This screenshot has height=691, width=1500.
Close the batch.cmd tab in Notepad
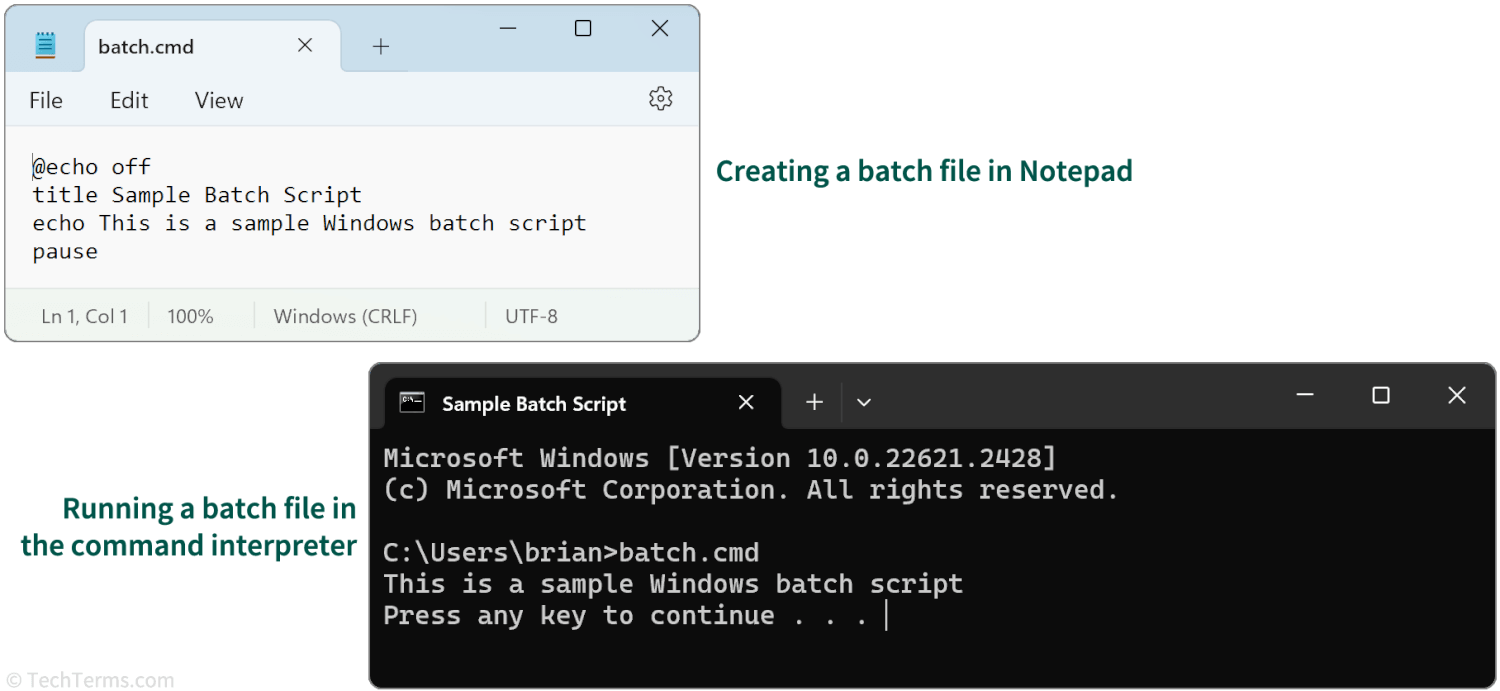pos(305,44)
